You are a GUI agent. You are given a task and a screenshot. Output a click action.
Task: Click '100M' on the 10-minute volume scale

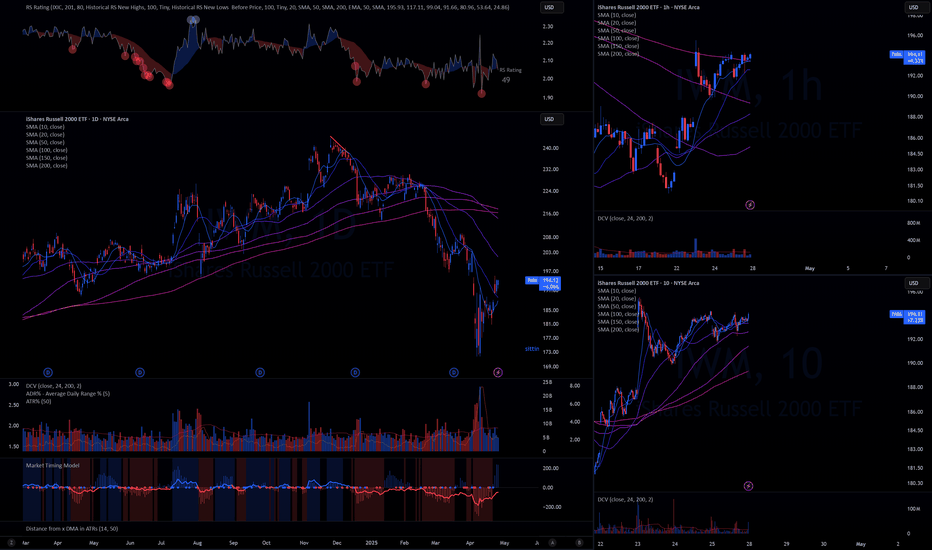click(914, 509)
